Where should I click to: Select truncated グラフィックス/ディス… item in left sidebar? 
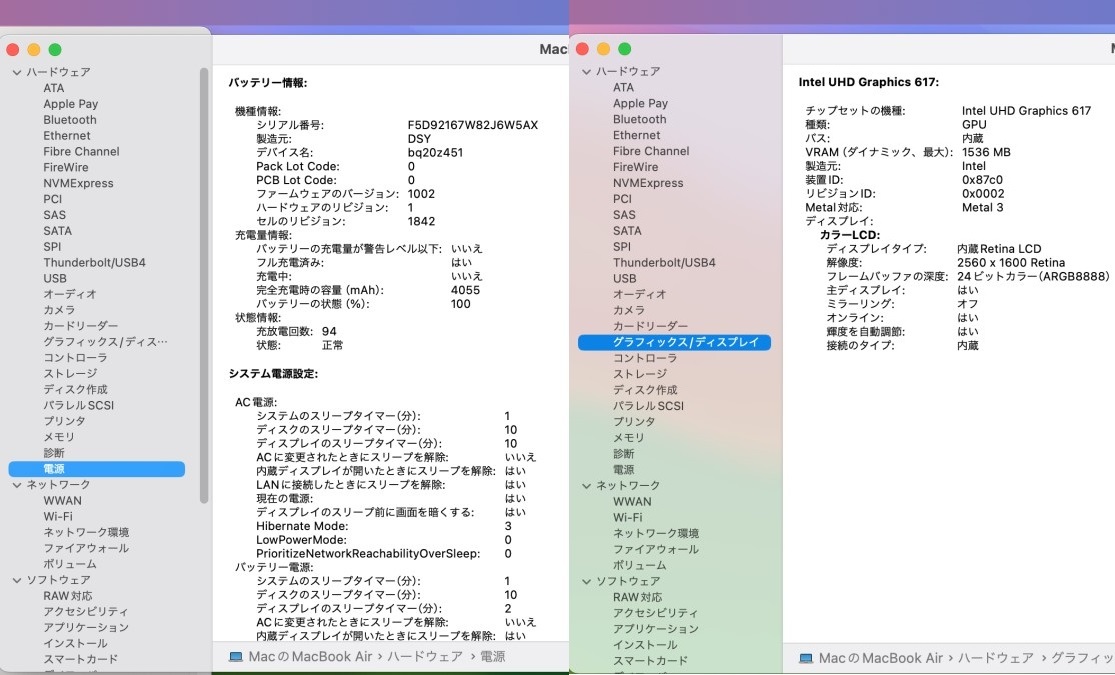click(x=105, y=342)
